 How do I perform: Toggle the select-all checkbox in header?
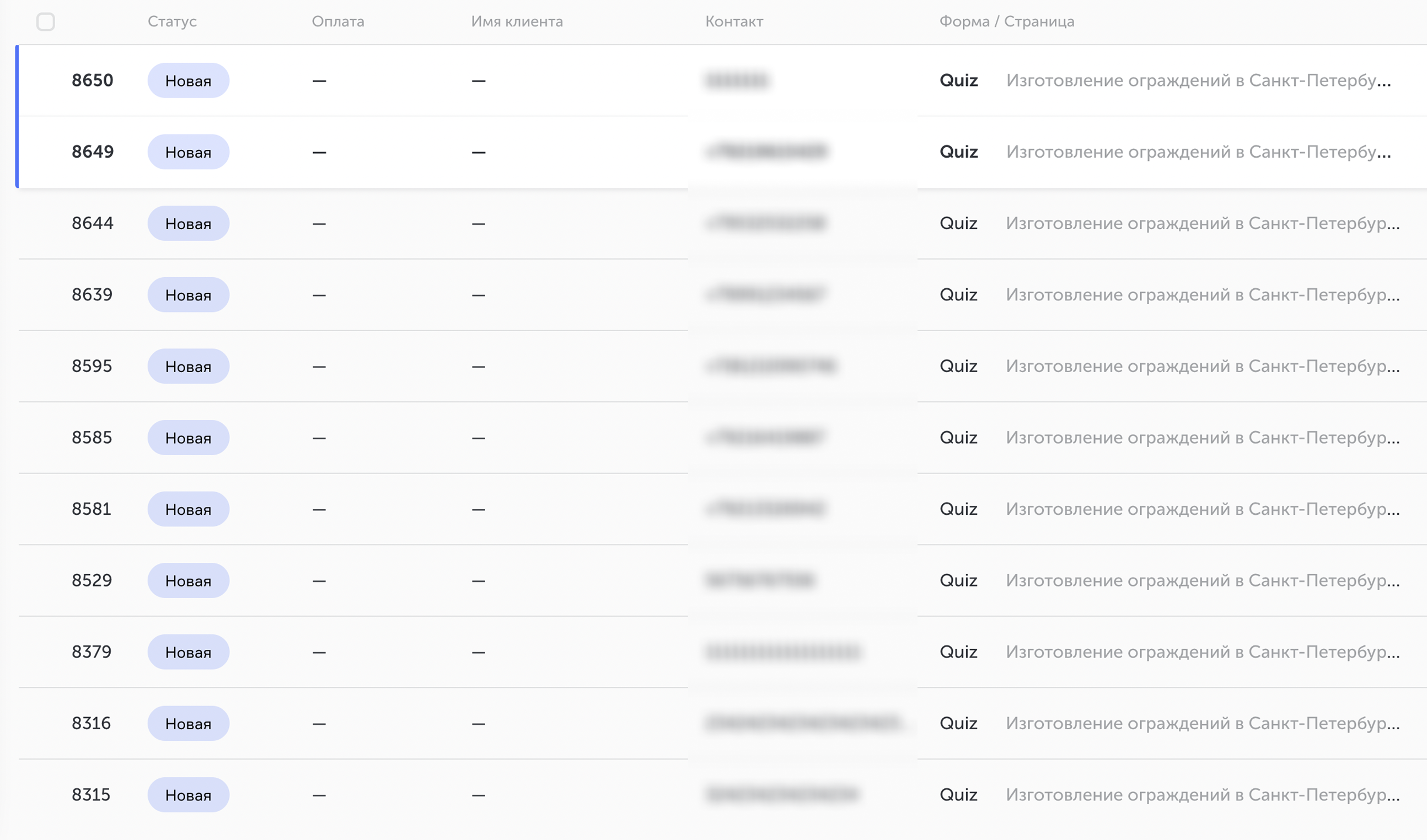45,22
